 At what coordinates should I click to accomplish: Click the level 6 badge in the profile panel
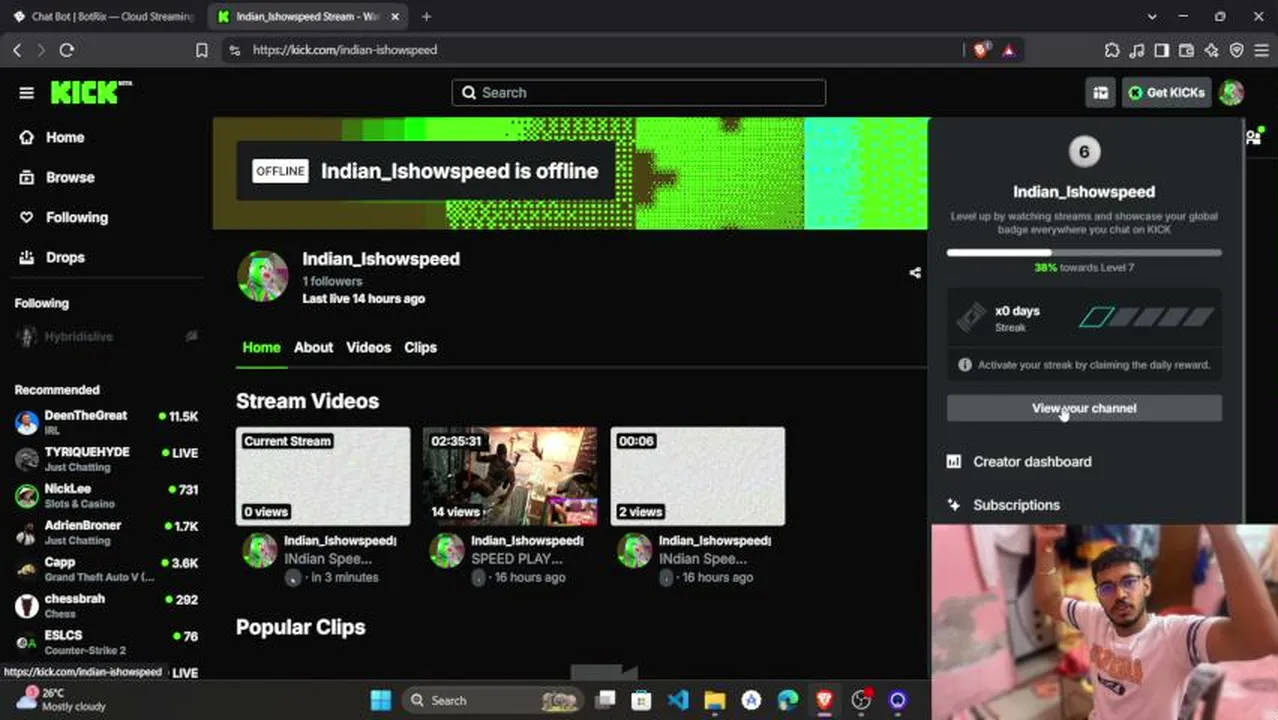(x=1084, y=152)
